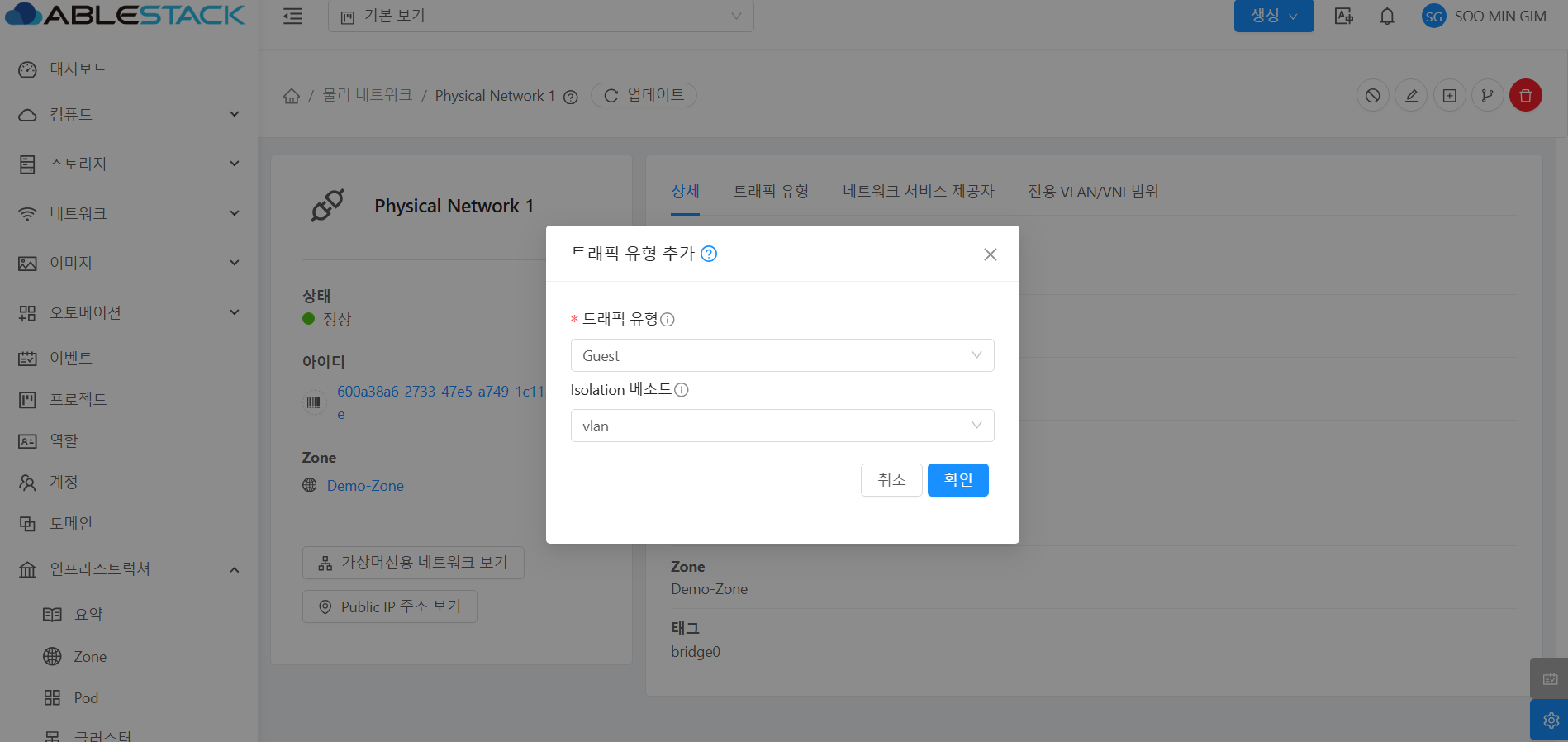Open the 기본 보기 view selector
1568x742 pixels.
point(540,17)
